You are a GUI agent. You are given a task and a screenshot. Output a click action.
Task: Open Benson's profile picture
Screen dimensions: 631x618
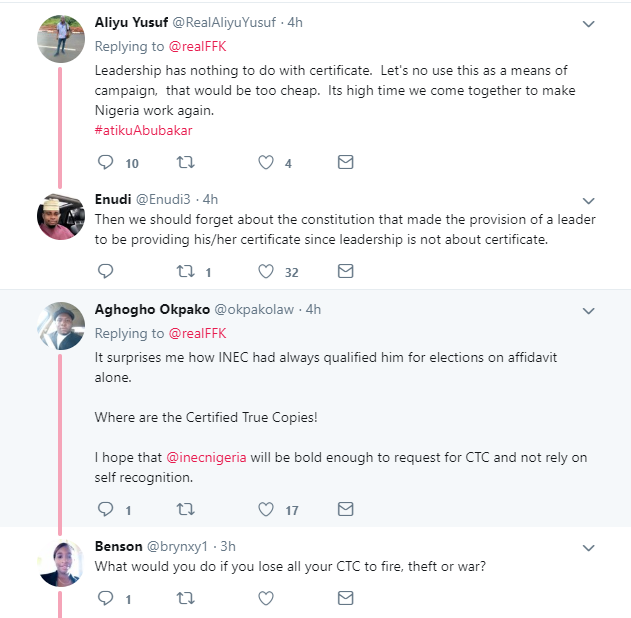point(60,563)
